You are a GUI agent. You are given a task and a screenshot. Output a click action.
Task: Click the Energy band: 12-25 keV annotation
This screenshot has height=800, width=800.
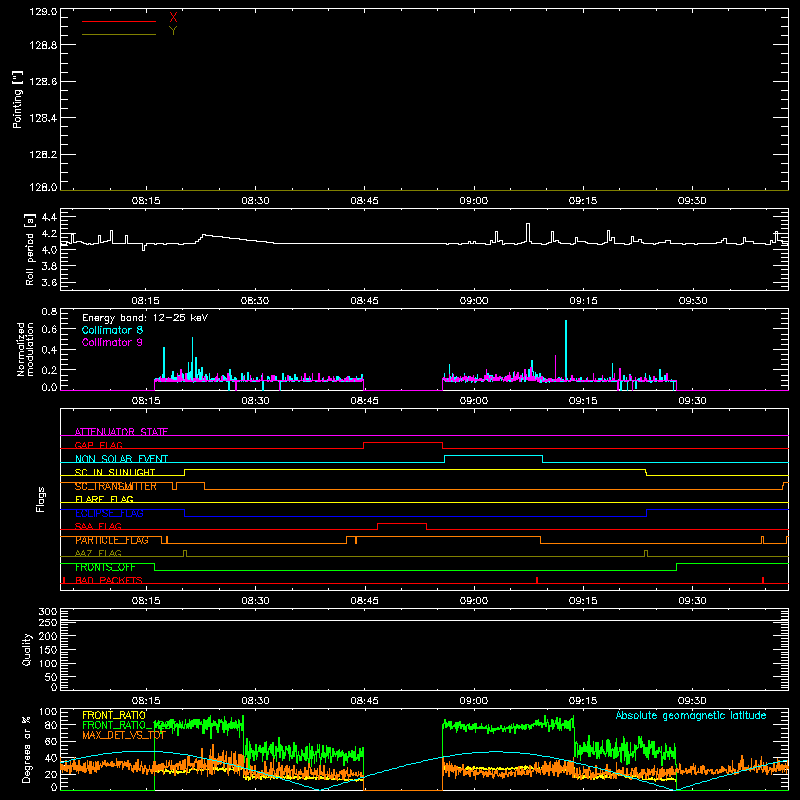(145, 318)
